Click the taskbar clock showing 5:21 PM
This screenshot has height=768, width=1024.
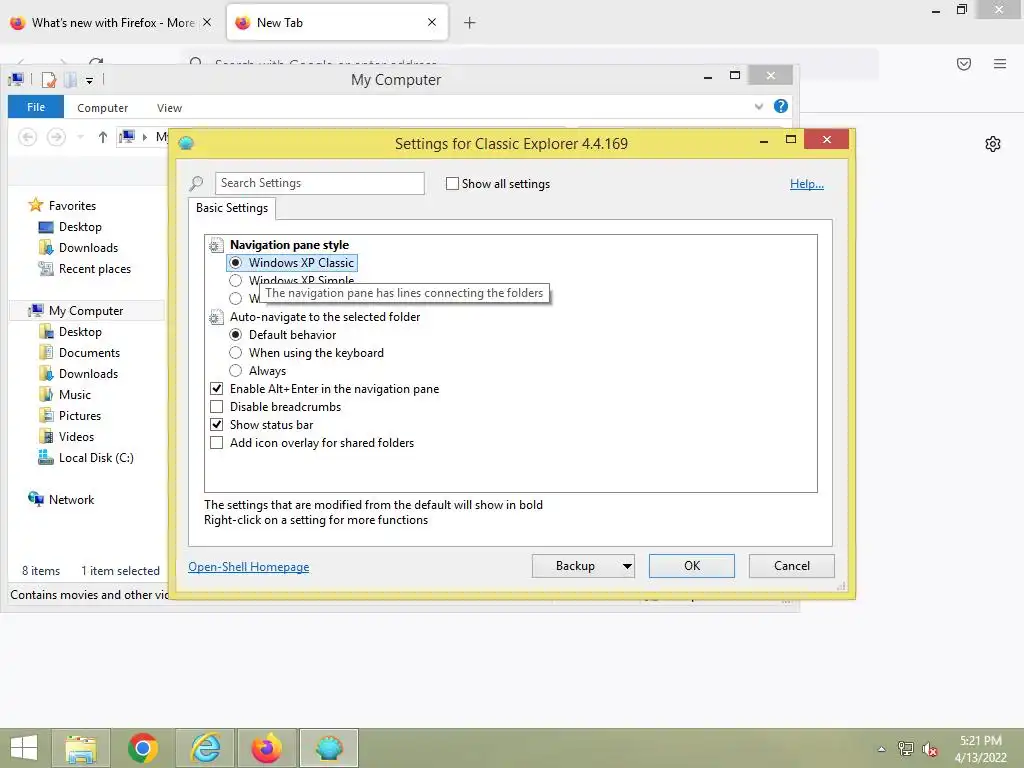click(x=980, y=749)
